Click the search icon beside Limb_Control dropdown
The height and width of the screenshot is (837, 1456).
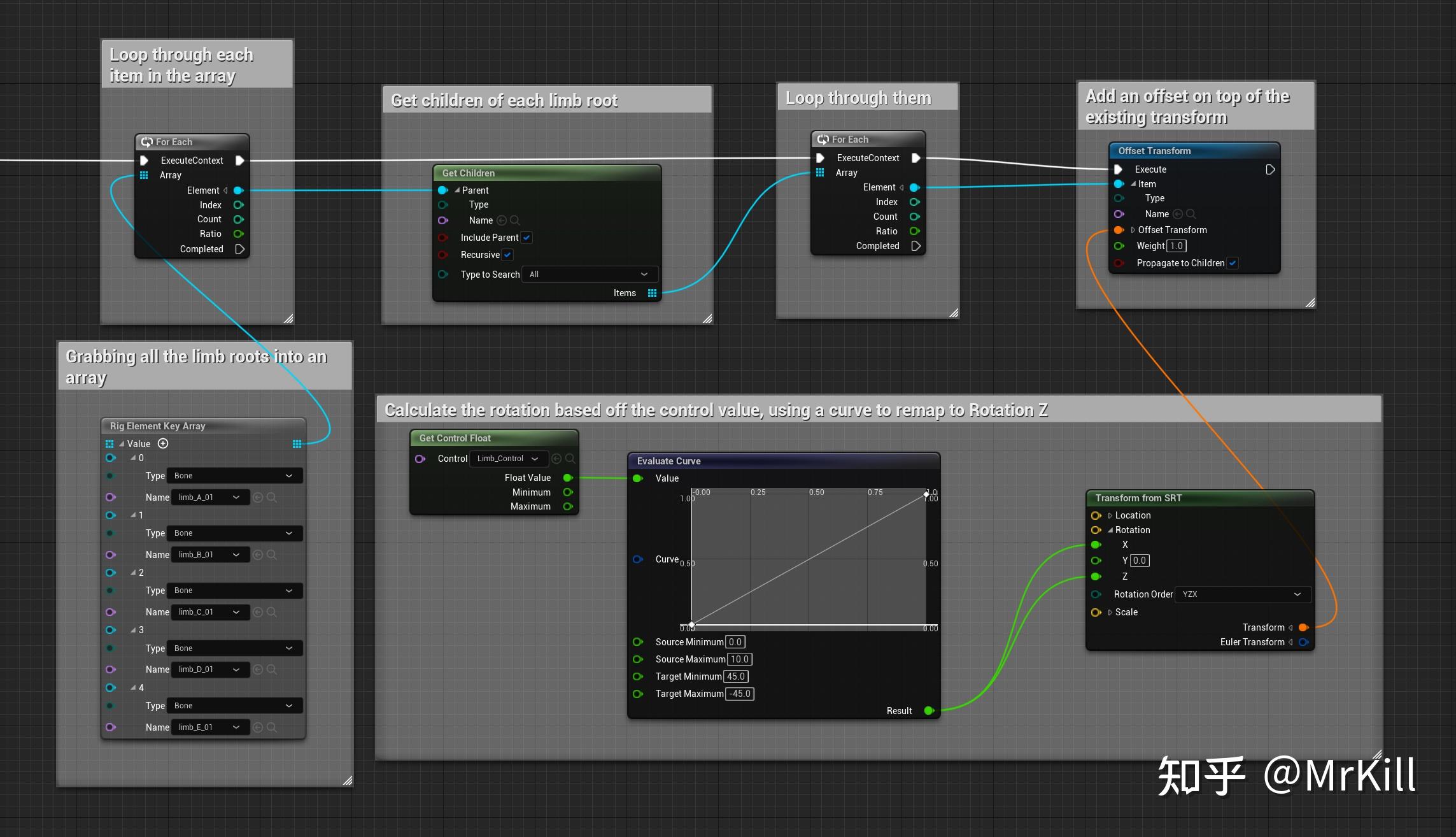570,459
